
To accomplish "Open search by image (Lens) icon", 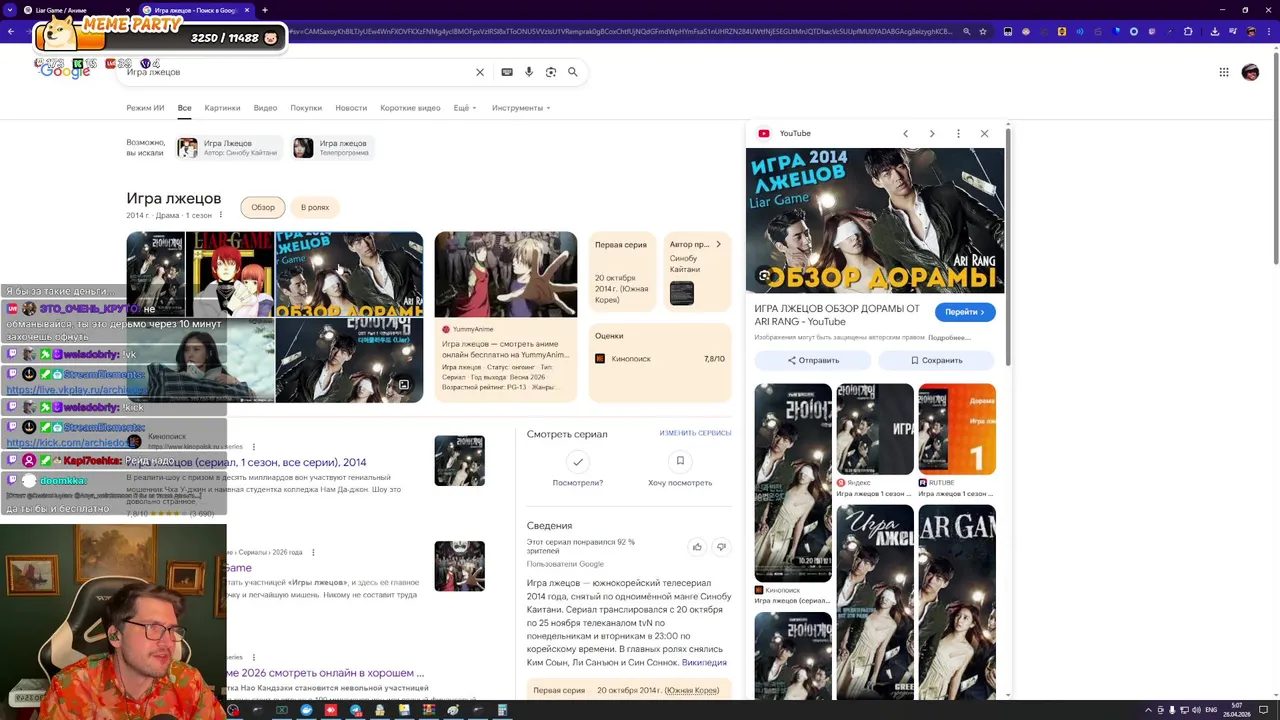I will pos(551,72).
